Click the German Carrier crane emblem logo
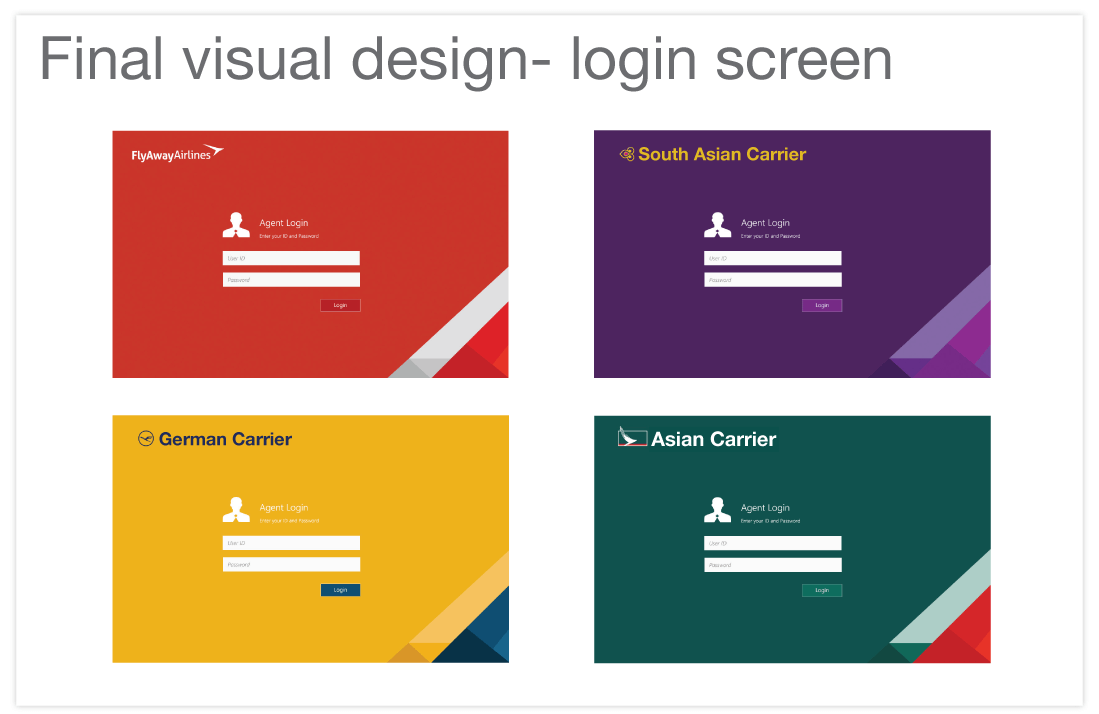 [145, 438]
